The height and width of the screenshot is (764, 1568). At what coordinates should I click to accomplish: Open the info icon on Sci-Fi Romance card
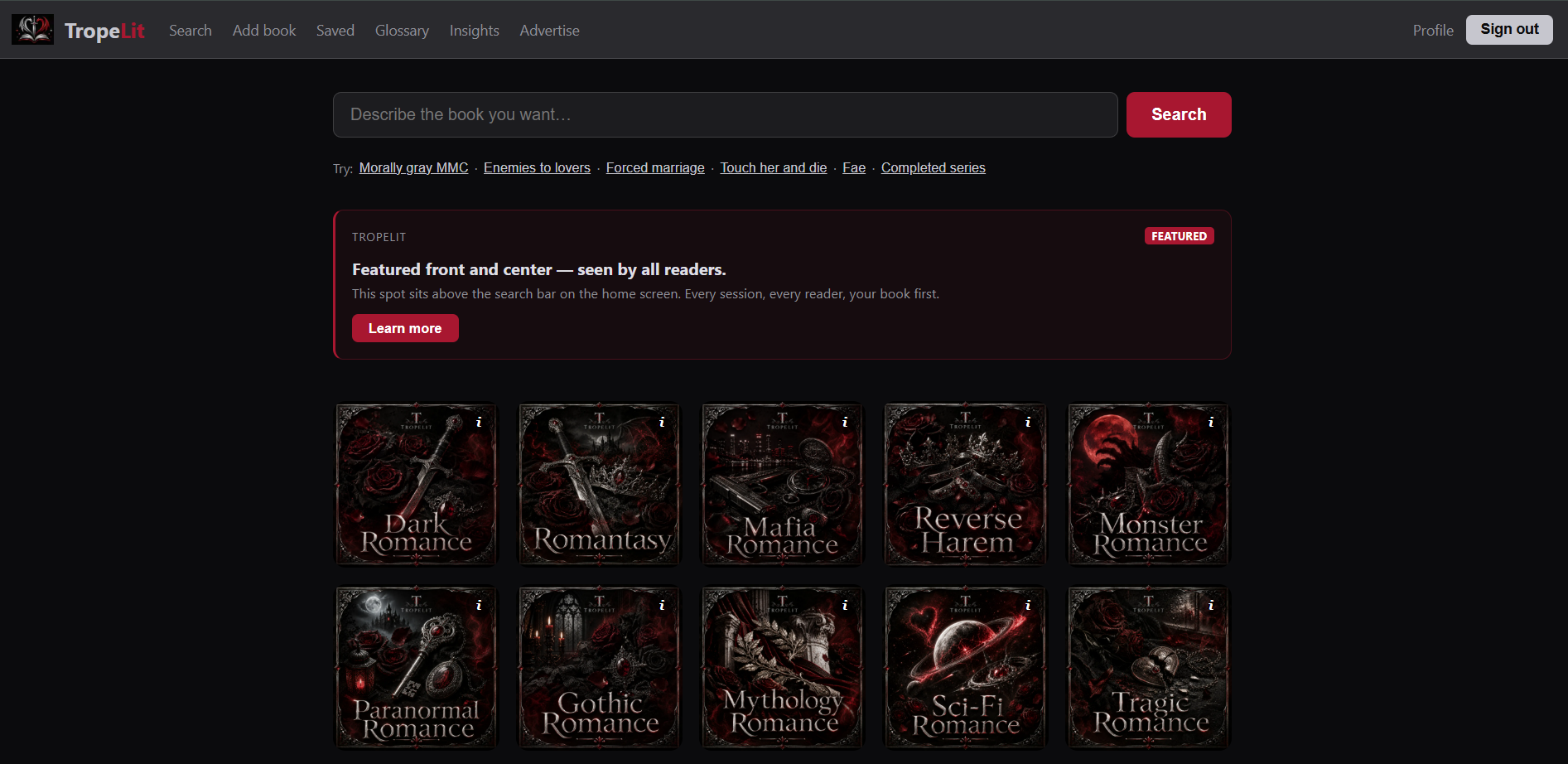tap(1028, 605)
